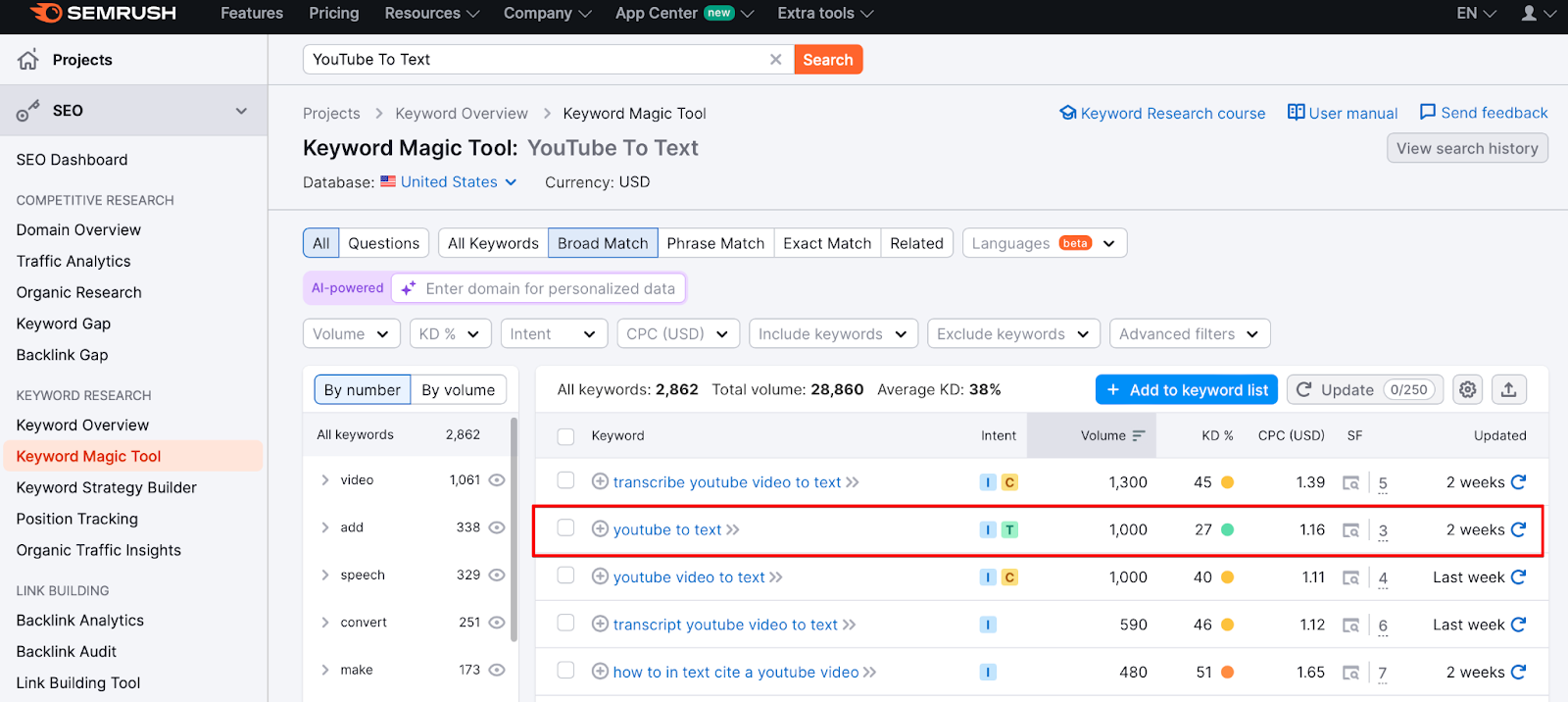The height and width of the screenshot is (702, 1568).
Task: Open Keyword Research course link
Action: [x=1162, y=114]
